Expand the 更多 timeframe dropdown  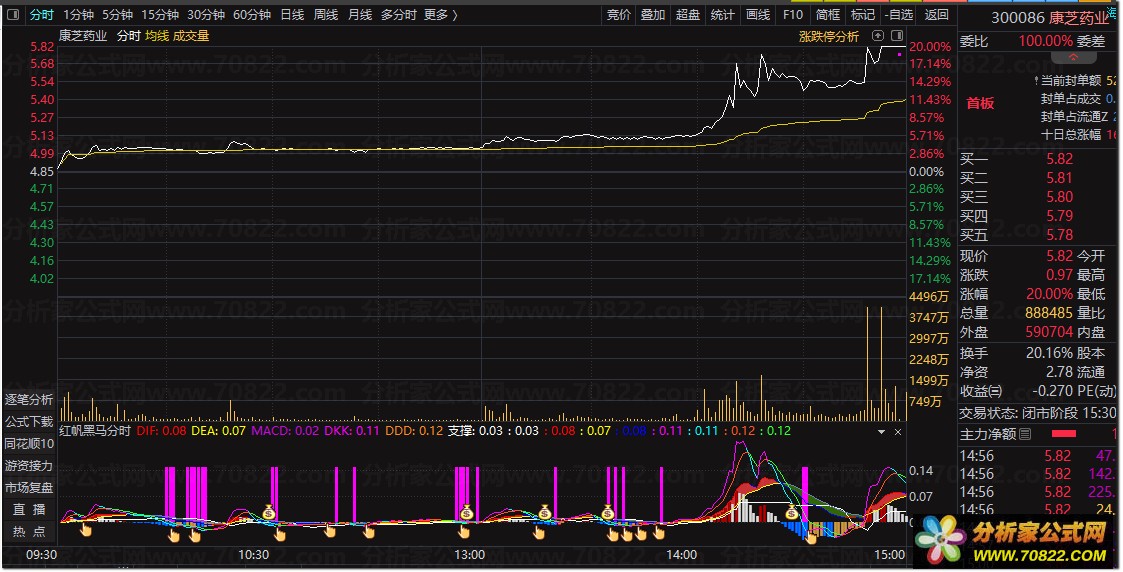pyautogui.click(x=440, y=15)
